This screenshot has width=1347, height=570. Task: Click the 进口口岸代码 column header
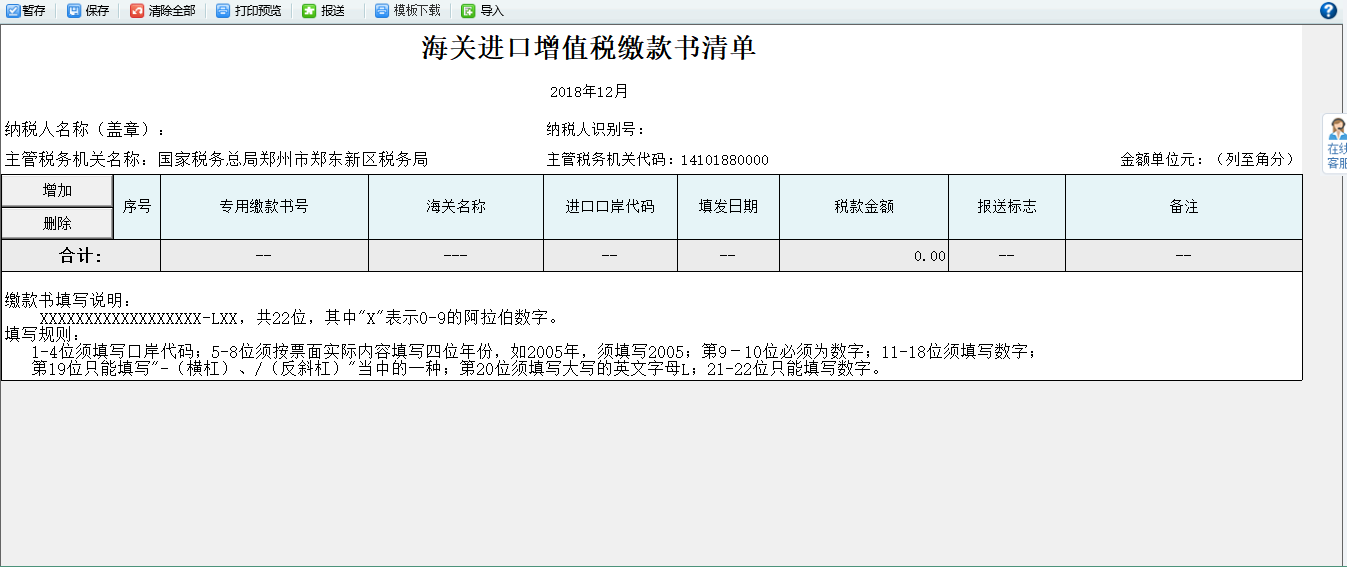point(610,207)
